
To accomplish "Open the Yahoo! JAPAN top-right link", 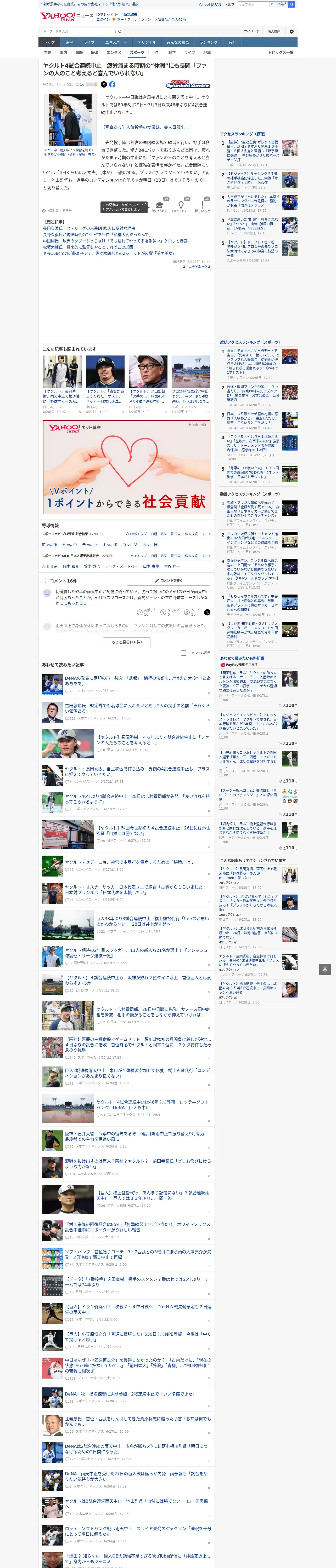I will click(x=210, y=4).
